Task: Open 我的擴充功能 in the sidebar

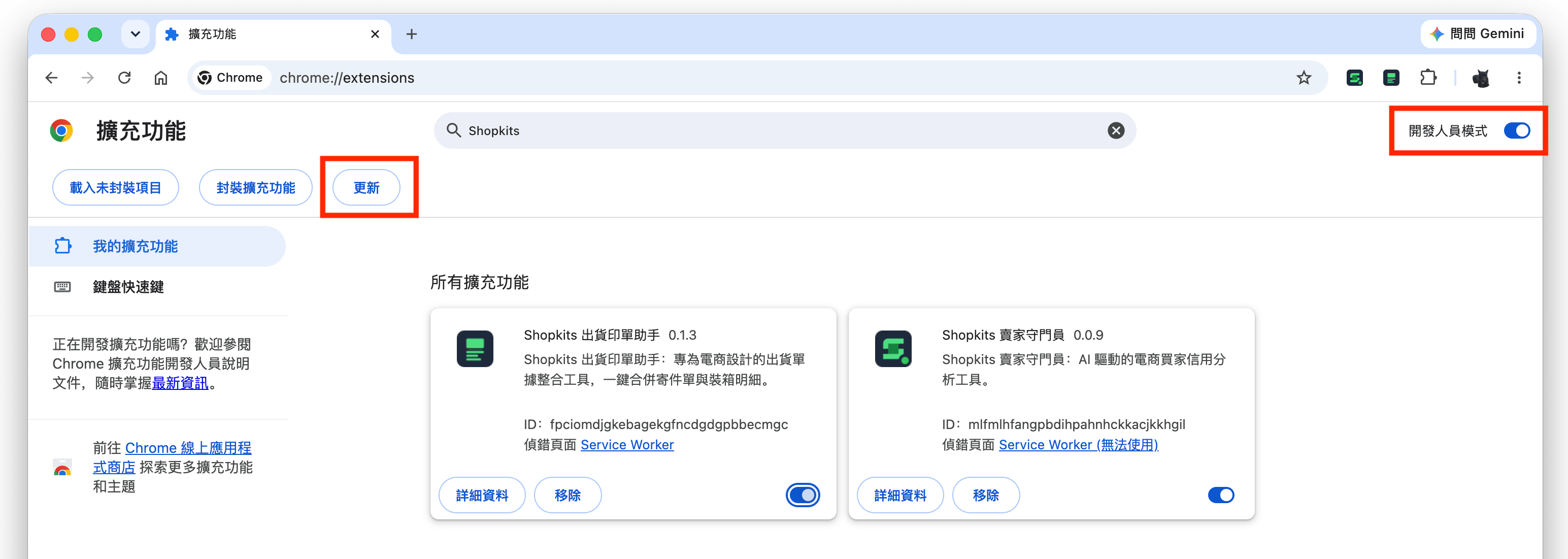Action: 156,246
